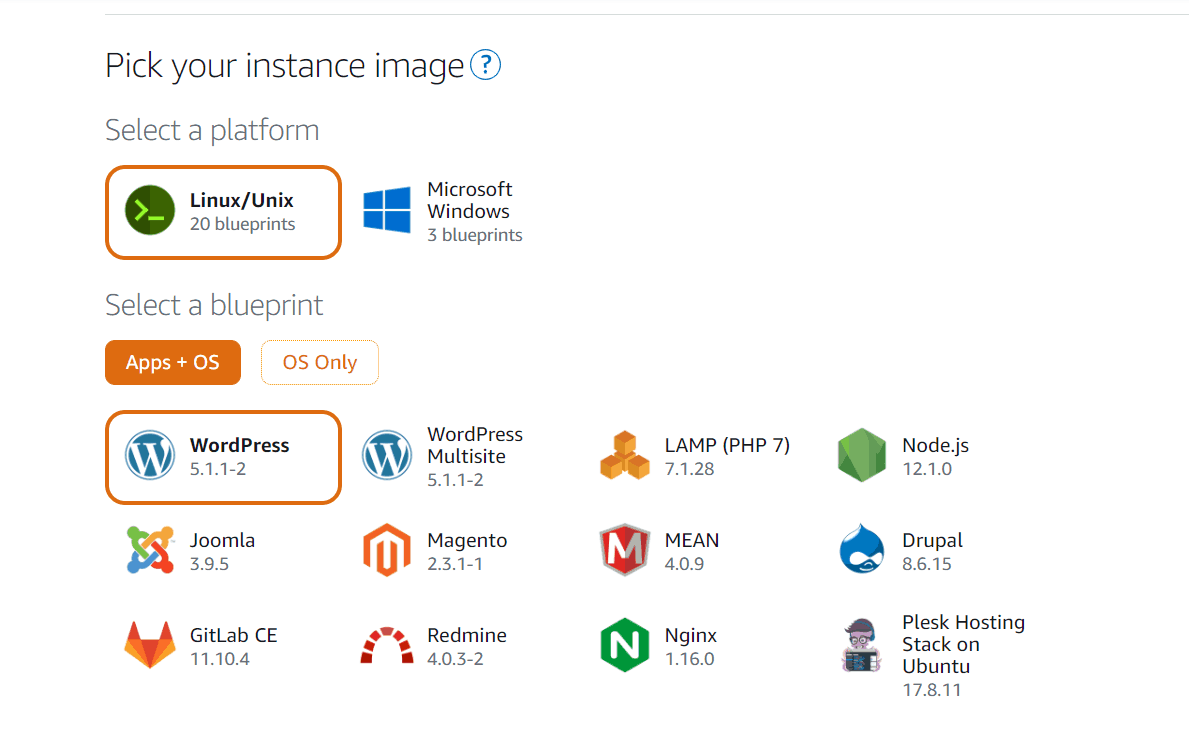
Task: Click the LAMP (PHP 7) cubes icon
Action: point(624,455)
